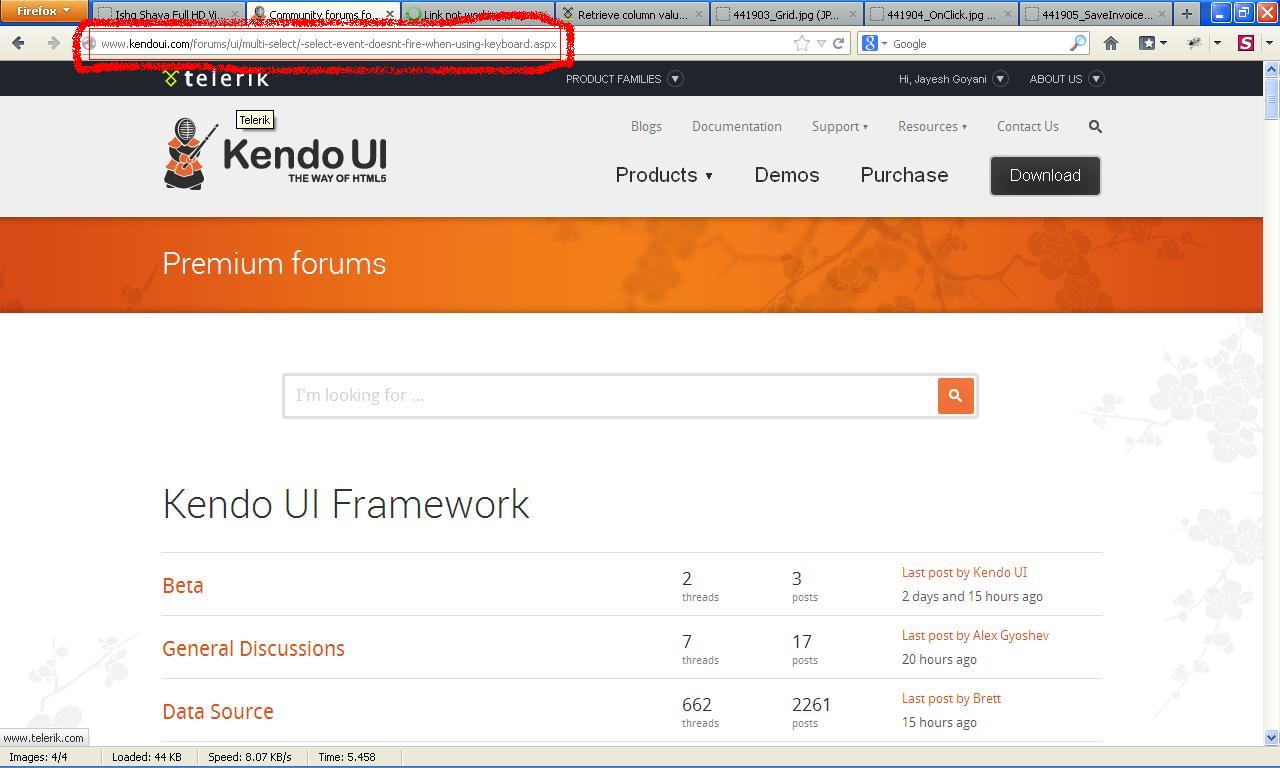Expand the Product Families dropdown
Image resolution: width=1280 pixels, height=768 pixels.
pos(675,79)
